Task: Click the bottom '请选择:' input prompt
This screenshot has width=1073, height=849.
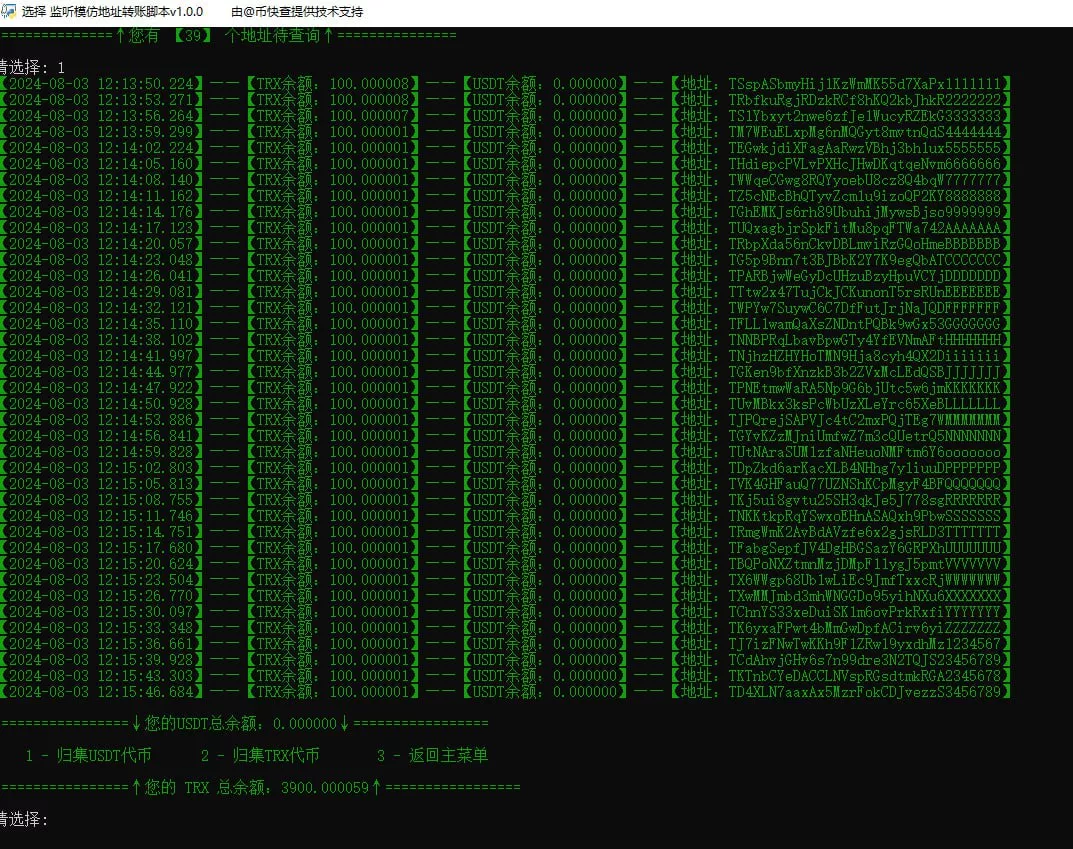Action: [24, 819]
